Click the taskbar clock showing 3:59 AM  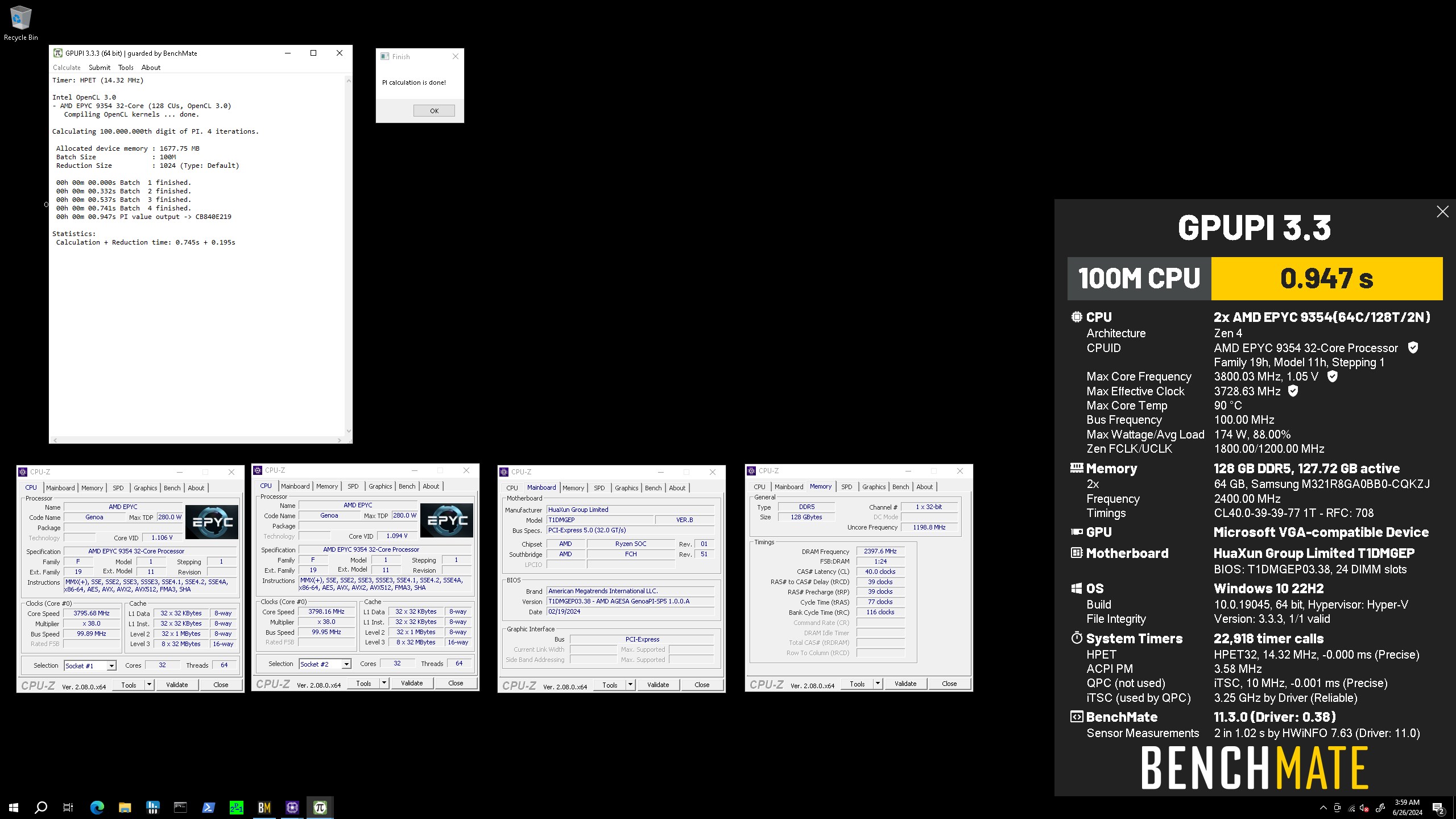pos(1408,808)
